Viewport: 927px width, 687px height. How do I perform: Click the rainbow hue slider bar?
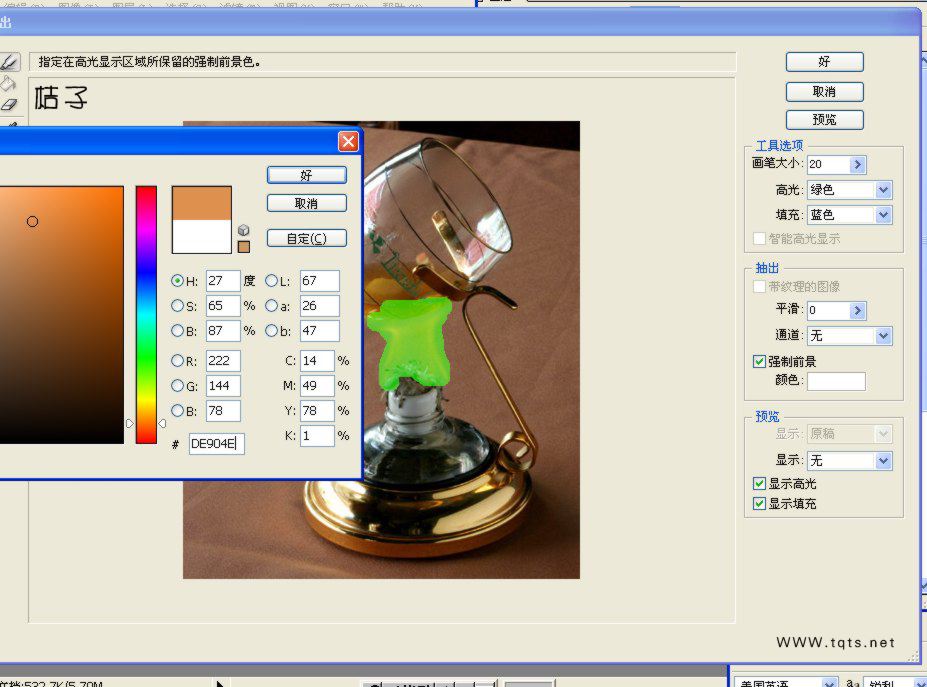coord(146,315)
